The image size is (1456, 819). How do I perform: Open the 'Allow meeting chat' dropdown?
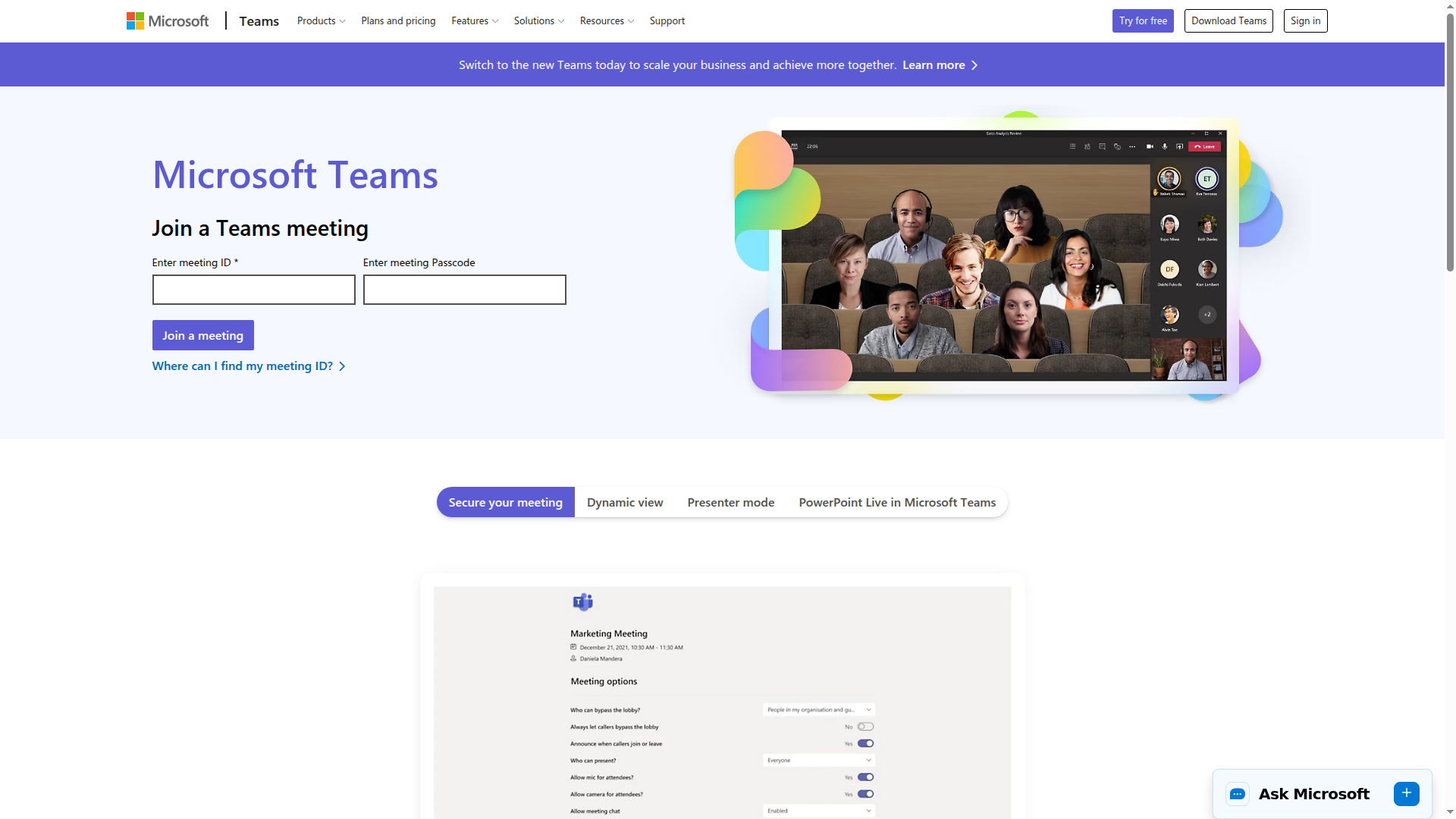pyautogui.click(x=818, y=811)
